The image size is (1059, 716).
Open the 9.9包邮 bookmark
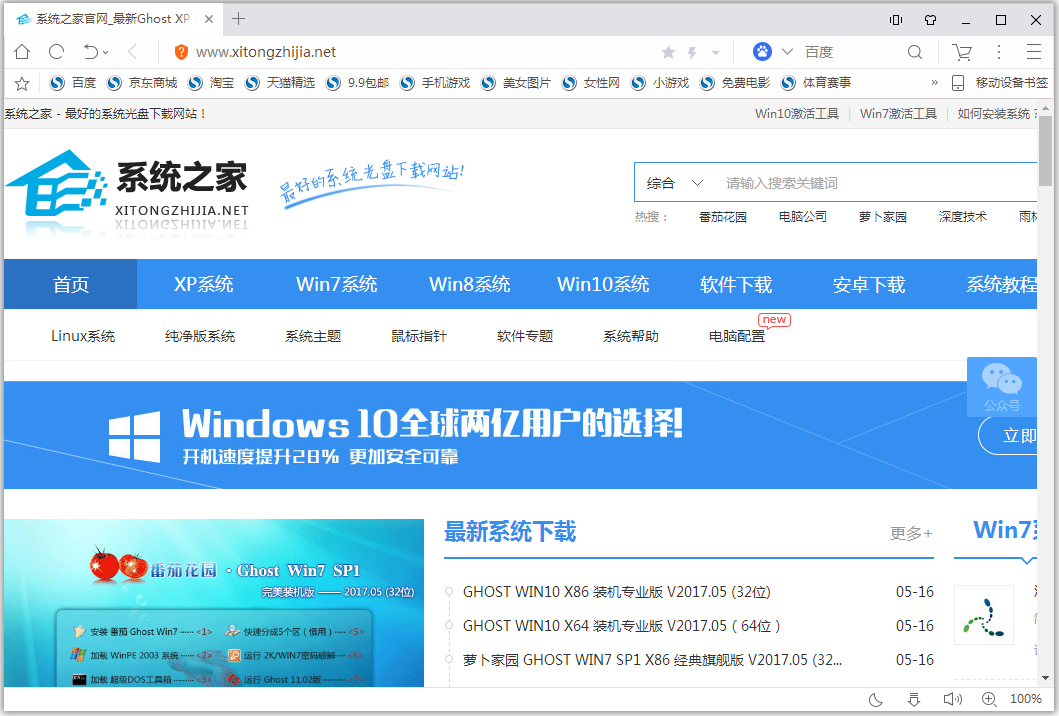pos(357,82)
